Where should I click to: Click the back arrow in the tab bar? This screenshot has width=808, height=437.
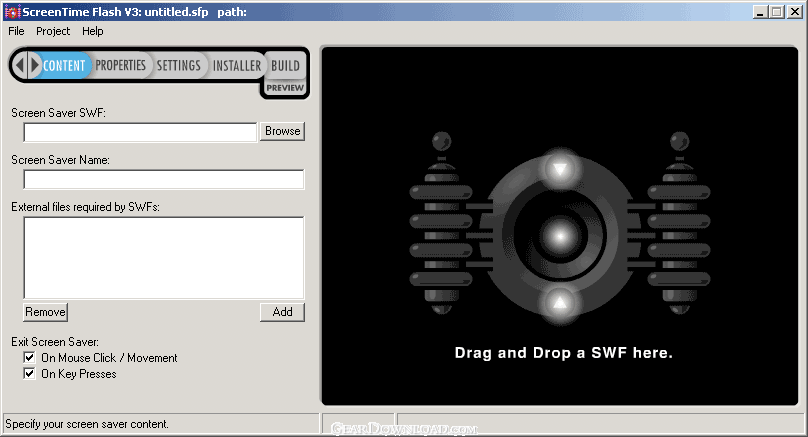coord(20,65)
